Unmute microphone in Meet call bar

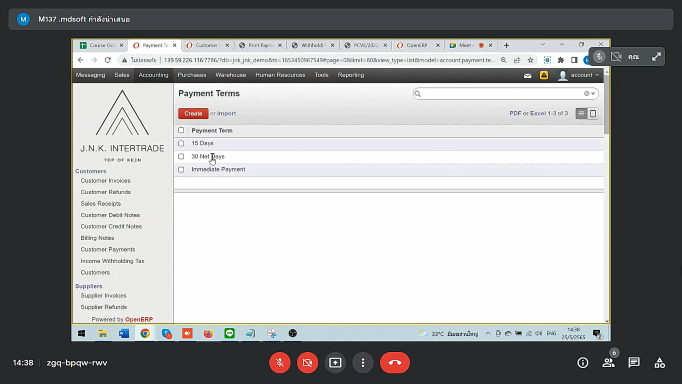tap(280, 362)
